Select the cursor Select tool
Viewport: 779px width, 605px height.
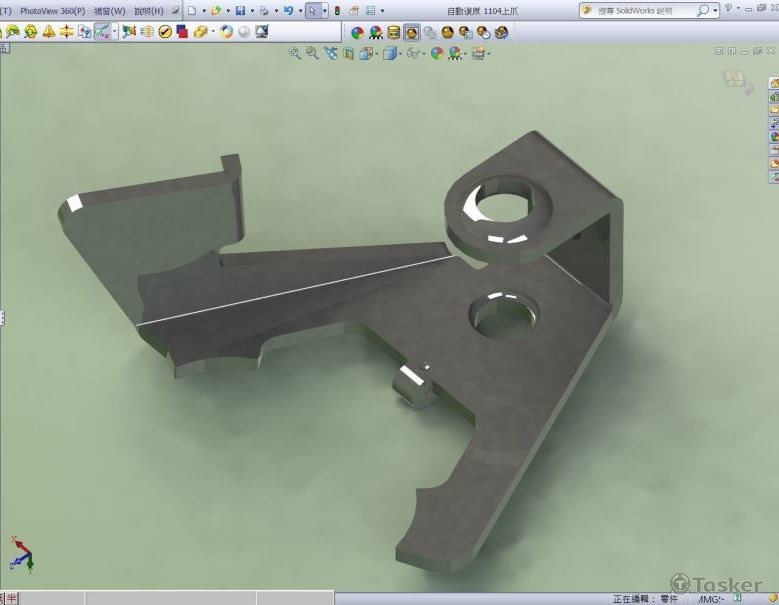pyautogui.click(x=312, y=11)
